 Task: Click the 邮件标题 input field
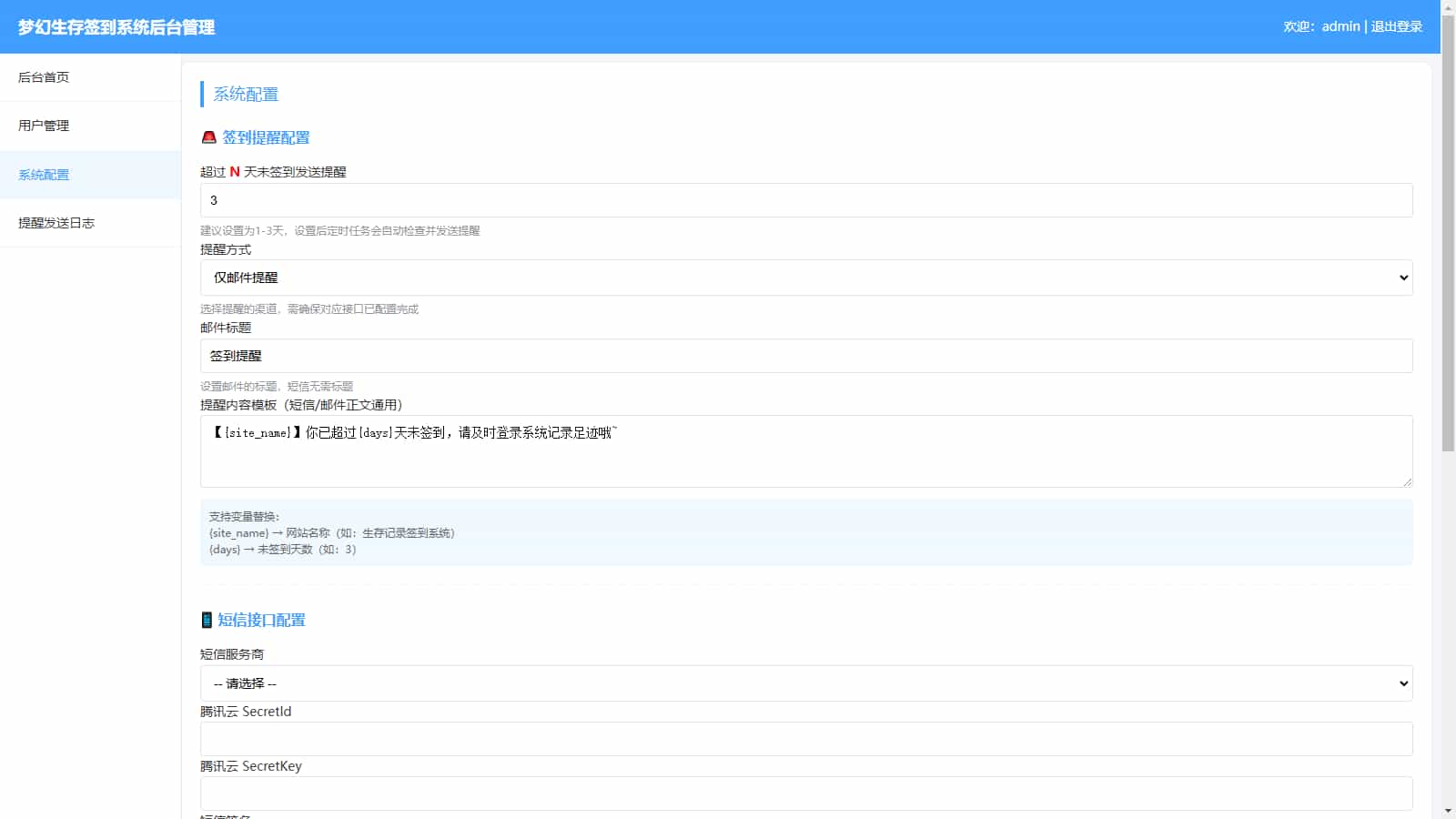805,356
